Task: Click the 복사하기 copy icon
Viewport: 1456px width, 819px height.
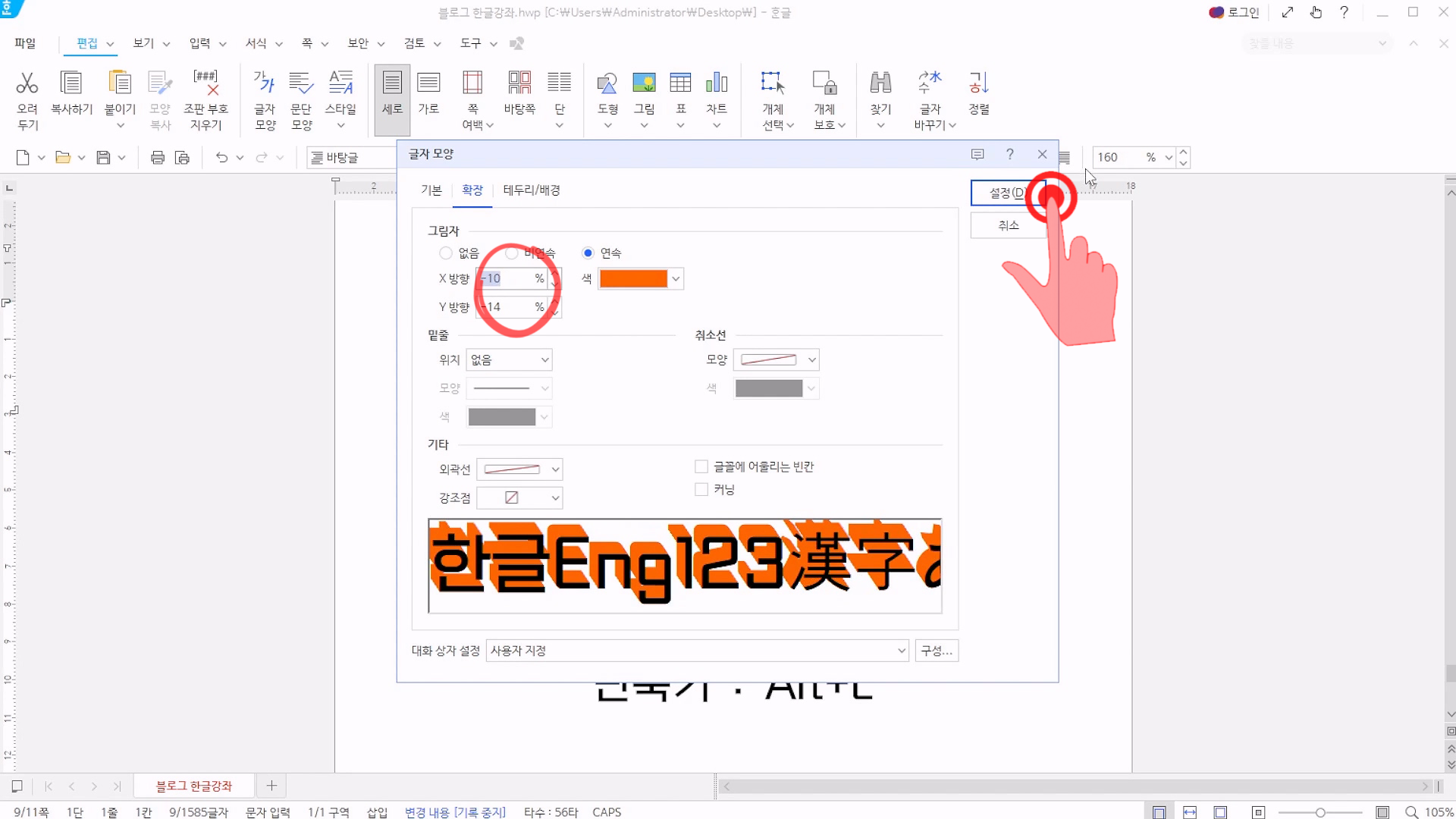Action: click(71, 83)
